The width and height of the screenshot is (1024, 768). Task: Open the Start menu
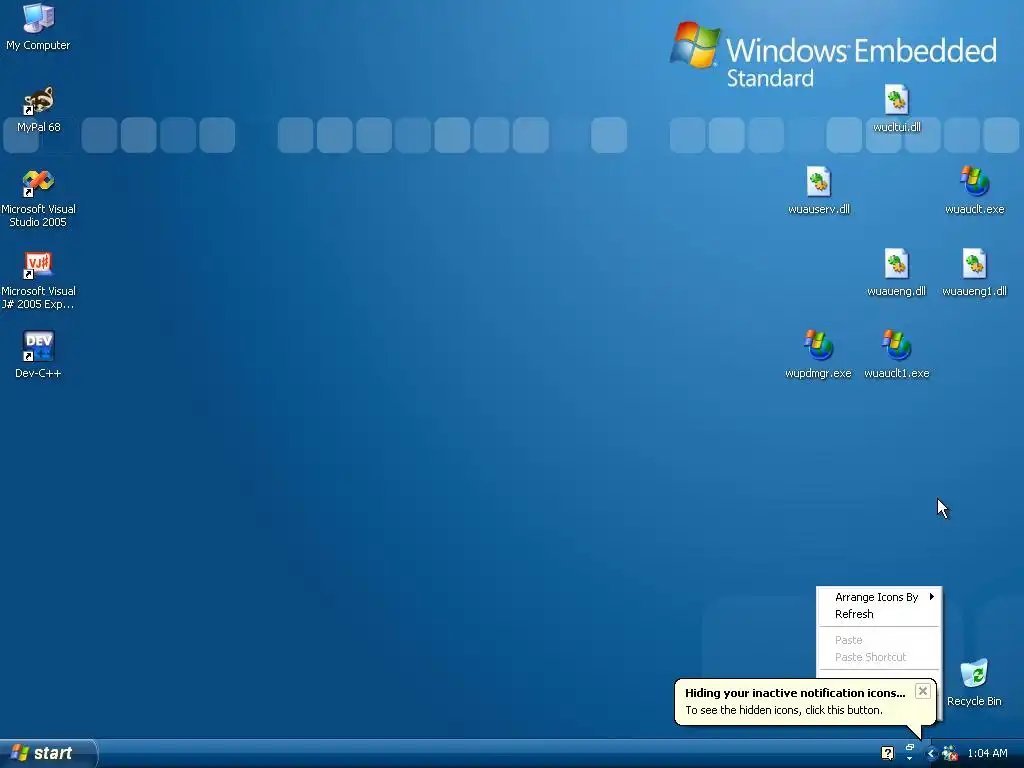(x=48, y=753)
